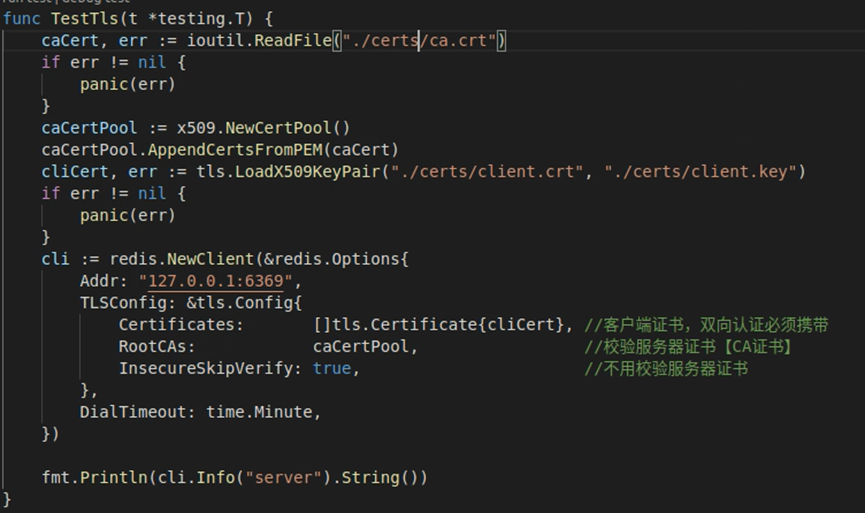Click the func keyword
Viewport: 865px width, 513px height.
[x=22, y=19]
